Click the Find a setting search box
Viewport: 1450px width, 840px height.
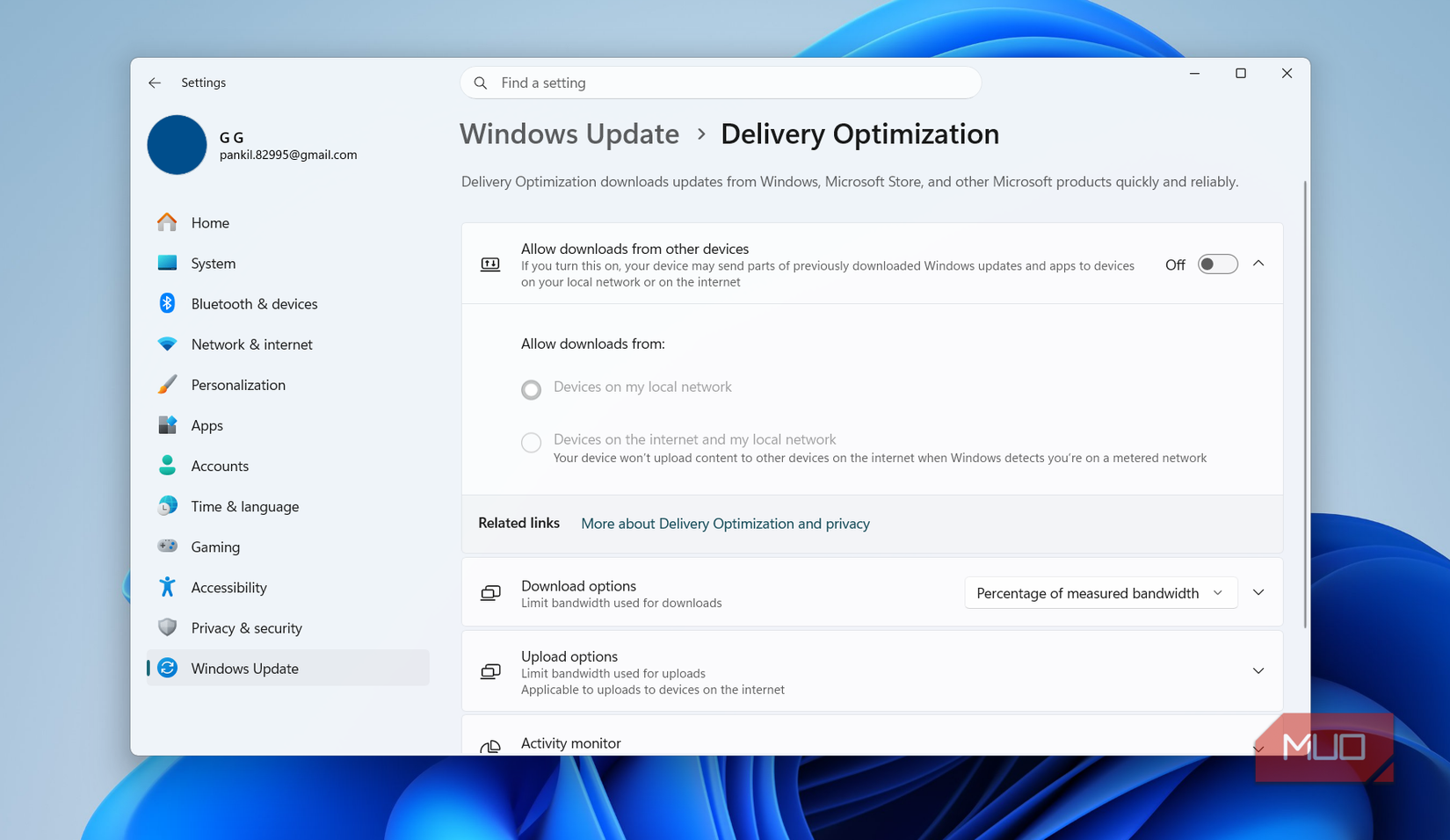click(x=721, y=83)
